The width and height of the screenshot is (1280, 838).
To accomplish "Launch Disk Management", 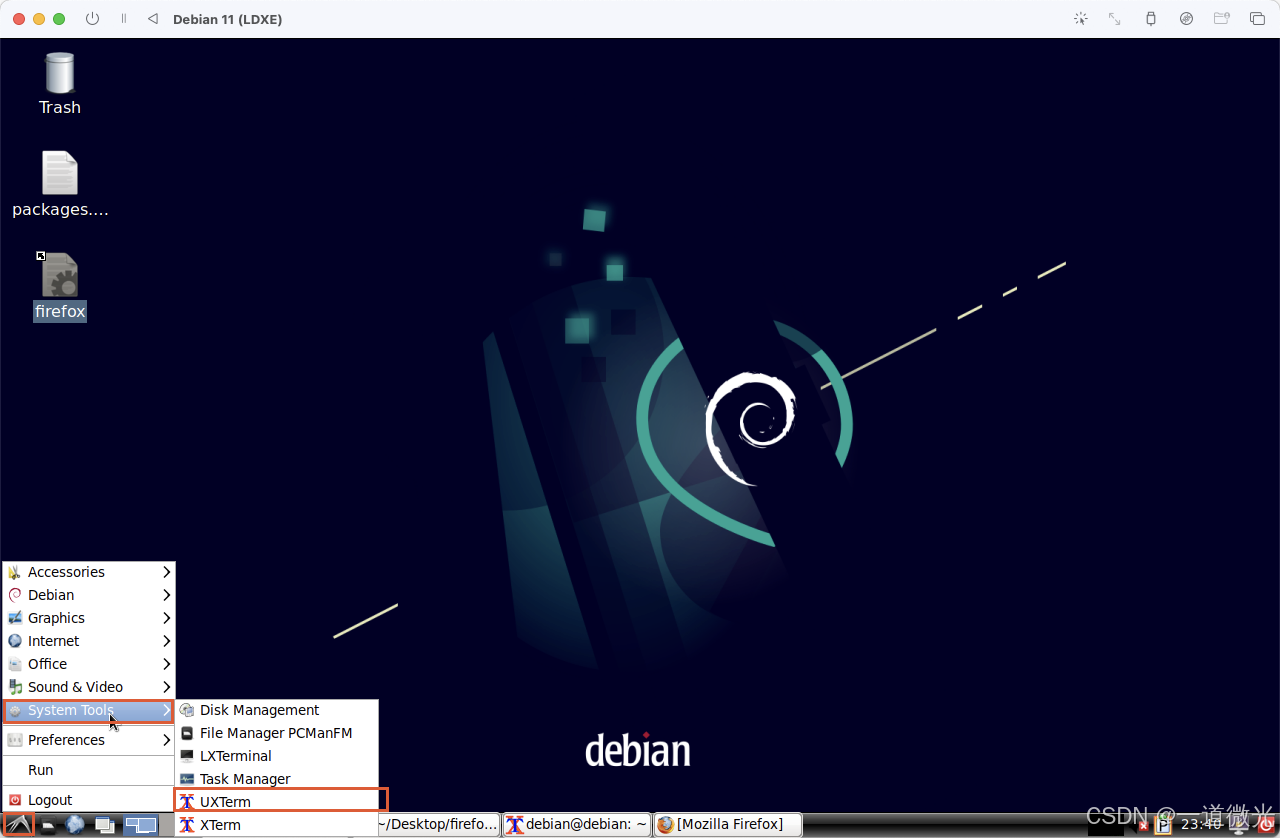I will pos(277,710).
